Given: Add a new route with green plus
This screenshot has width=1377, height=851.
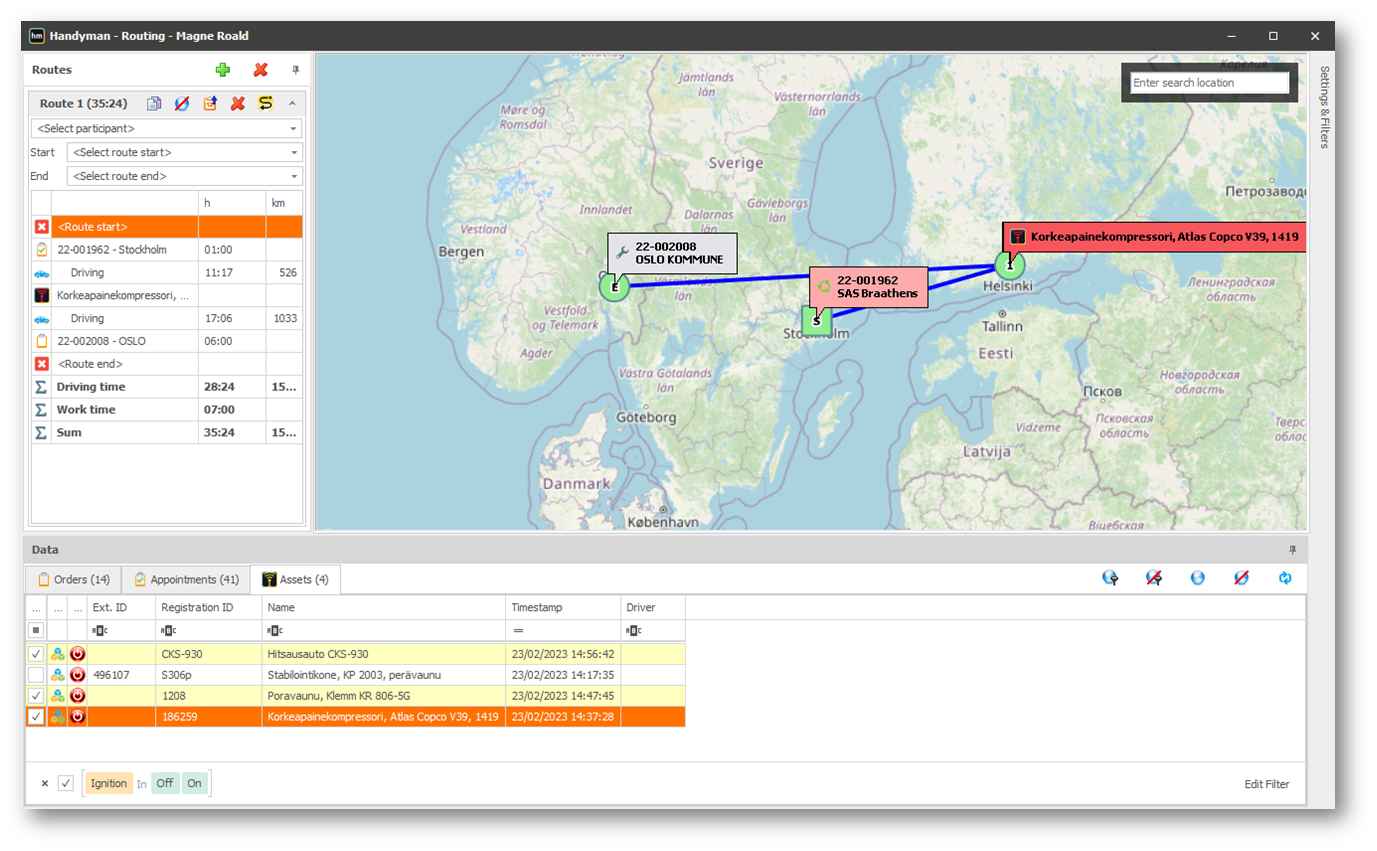Looking at the screenshot, I should [222, 70].
